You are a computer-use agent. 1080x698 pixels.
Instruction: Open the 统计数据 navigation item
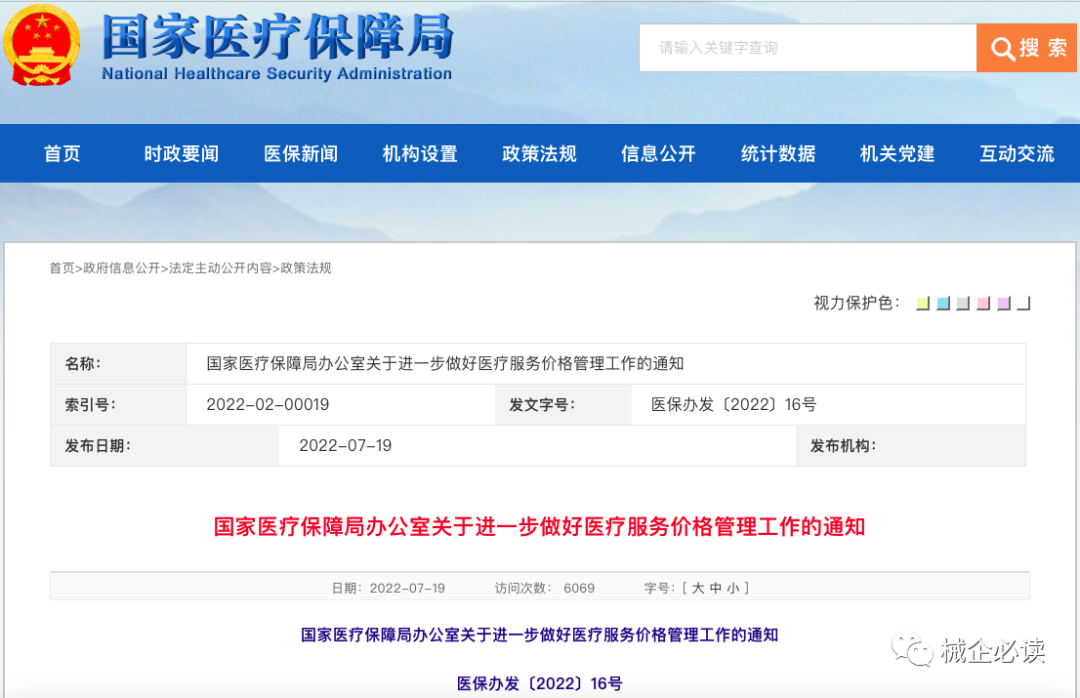(x=778, y=154)
